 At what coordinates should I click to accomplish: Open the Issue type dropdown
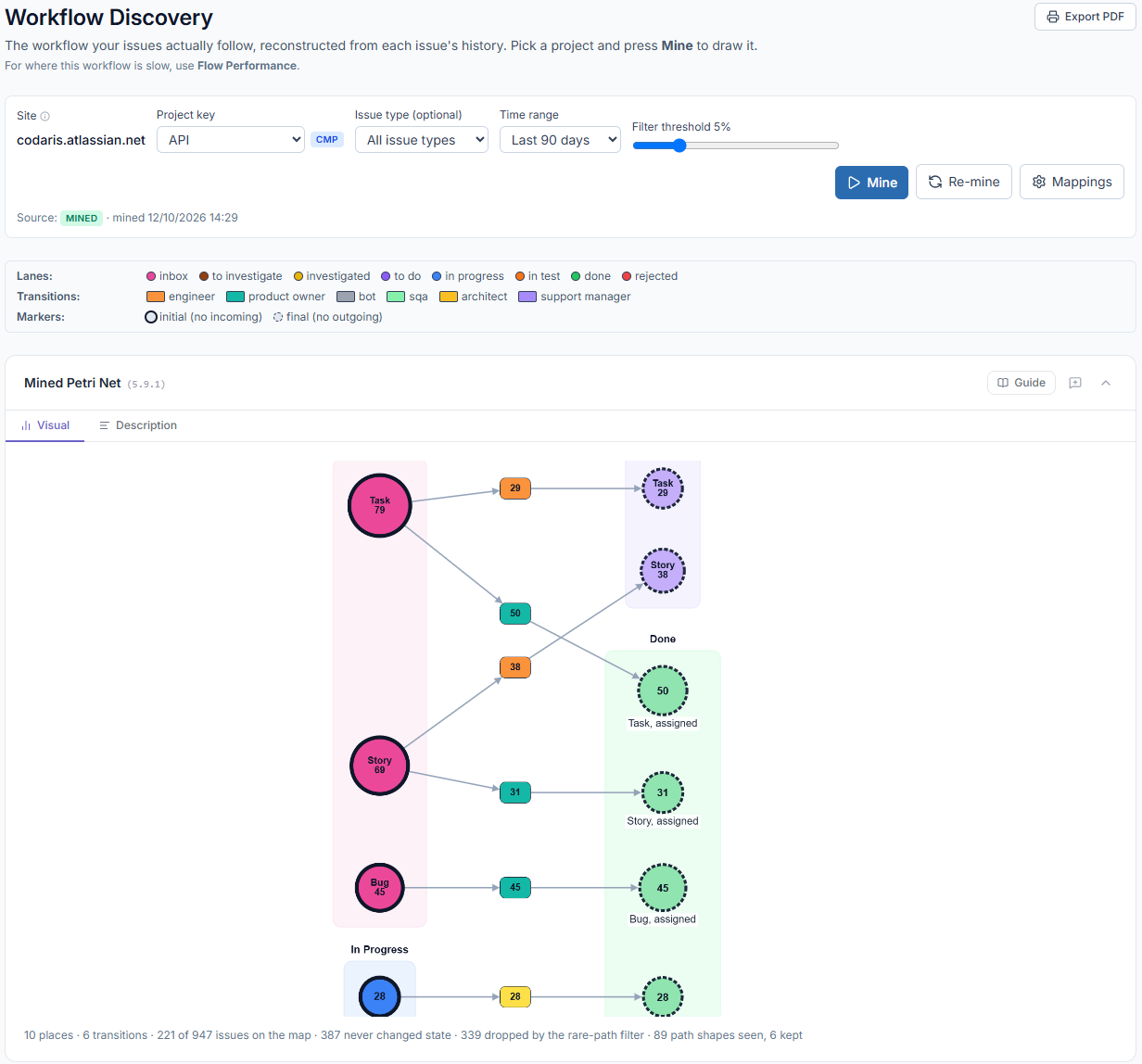(422, 140)
